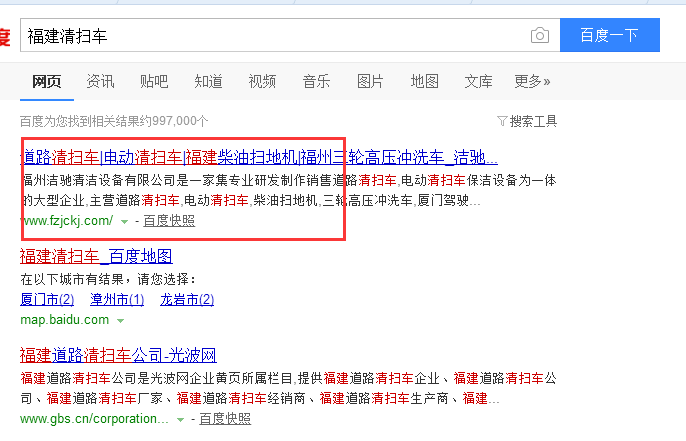Open 百度快照 for fzjckj.com result
686x441 pixels.
[169, 221]
